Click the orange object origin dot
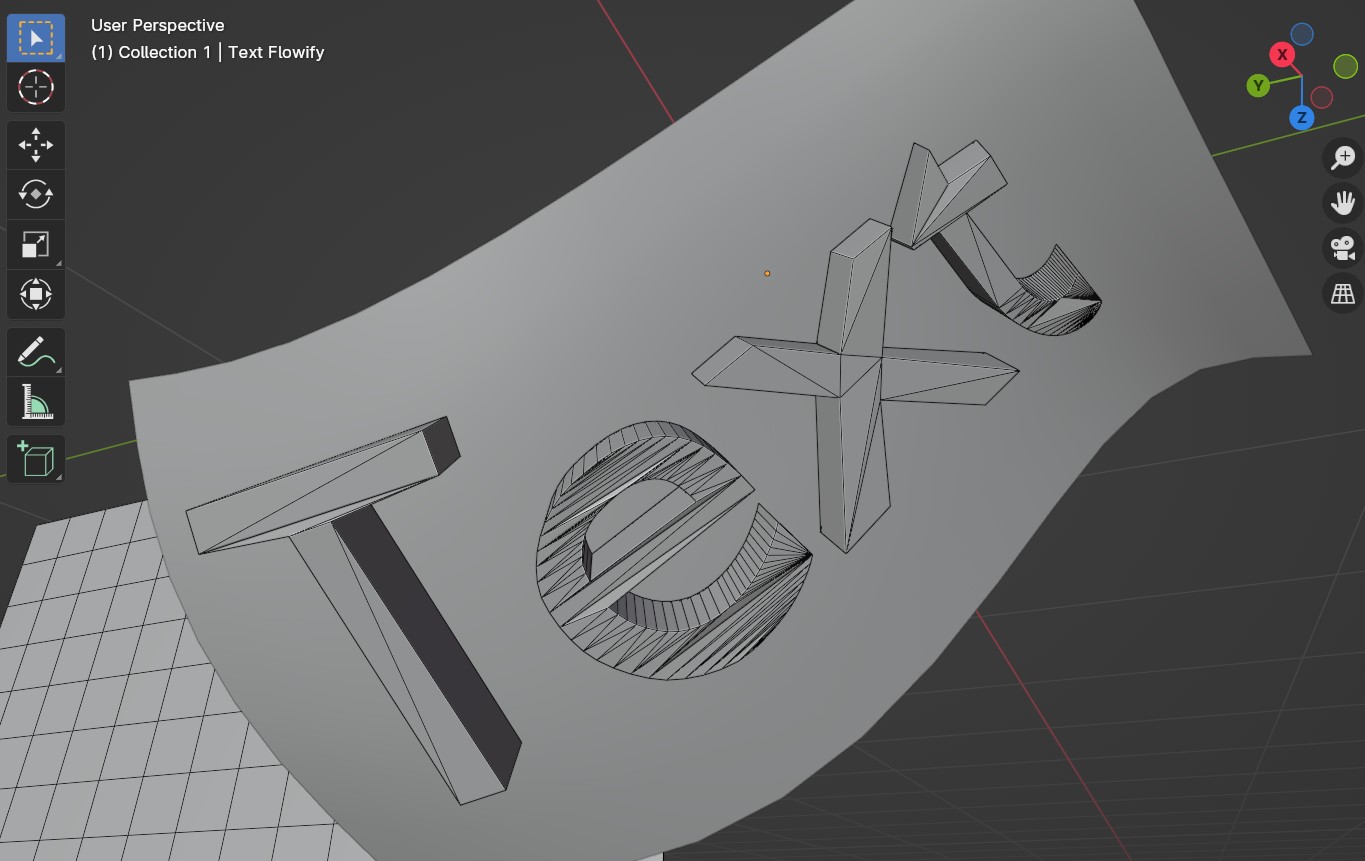The width and height of the screenshot is (1365, 861). pos(767,273)
